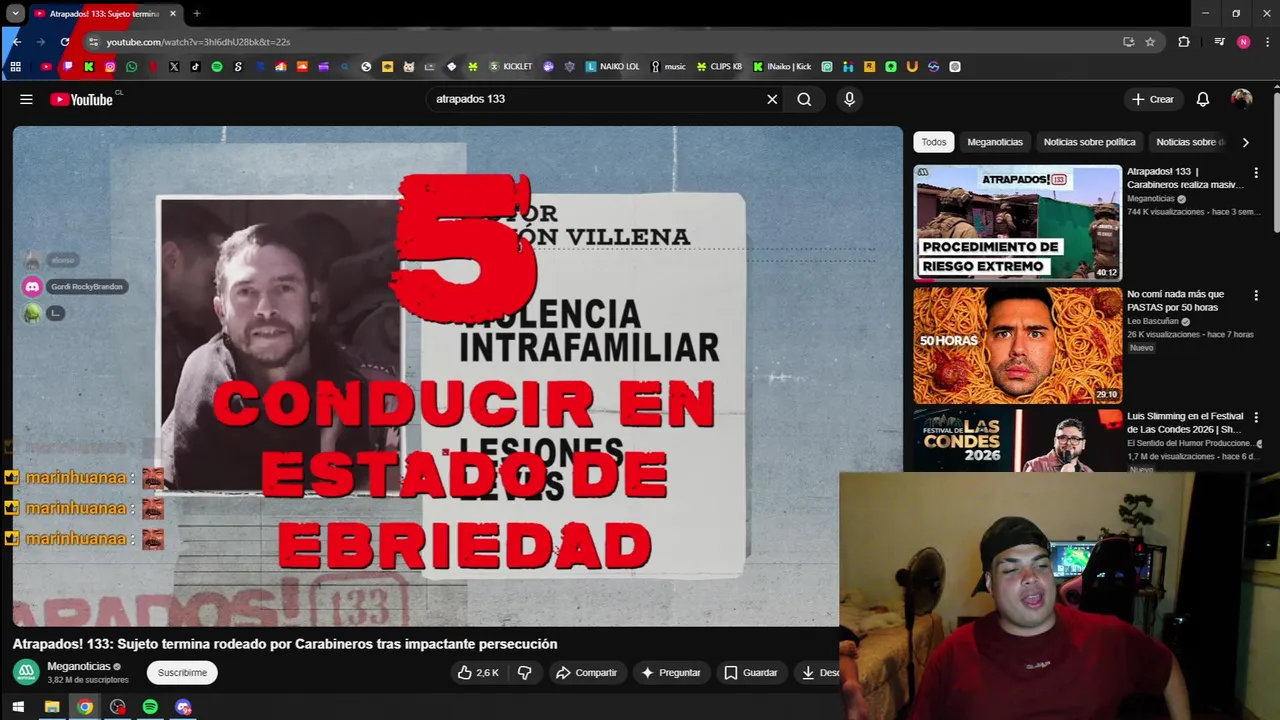Image resolution: width=1280 pixels, height=720 pixels.
Task: Open the 50 HORAS pasta video thumbnail
Action: [x=1017, y=345]
